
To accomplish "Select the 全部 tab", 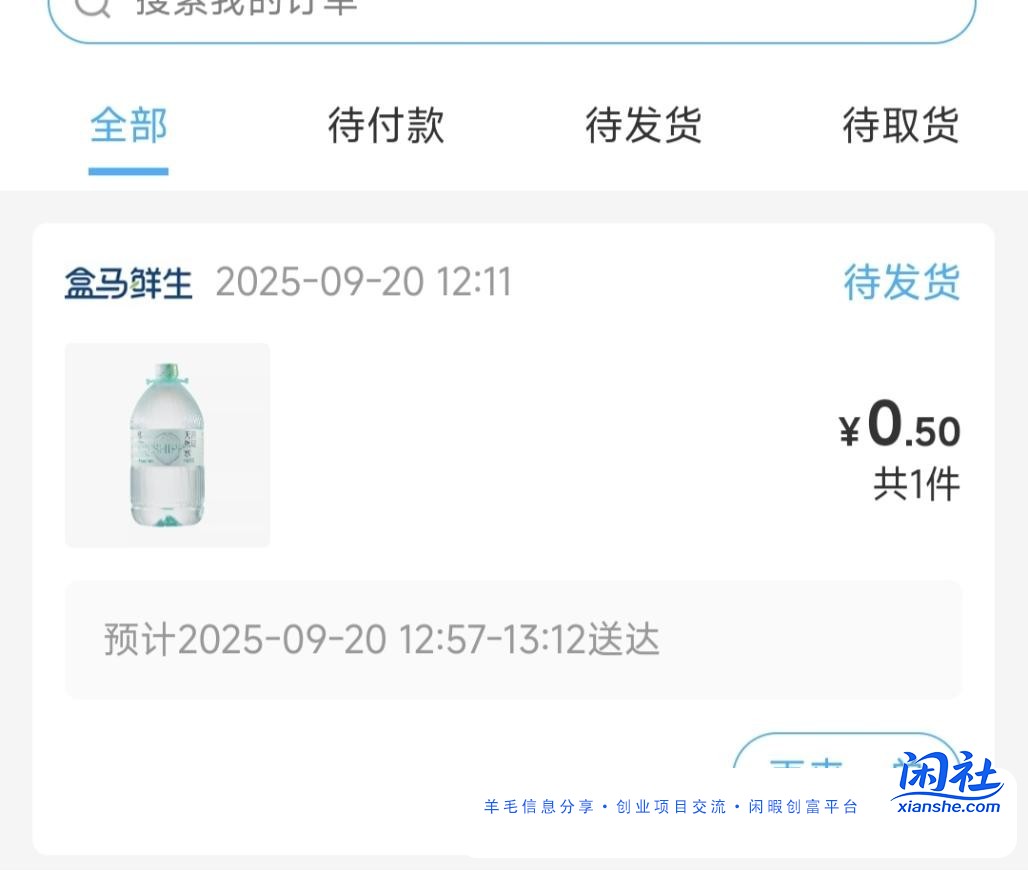I will coord(128,125).
